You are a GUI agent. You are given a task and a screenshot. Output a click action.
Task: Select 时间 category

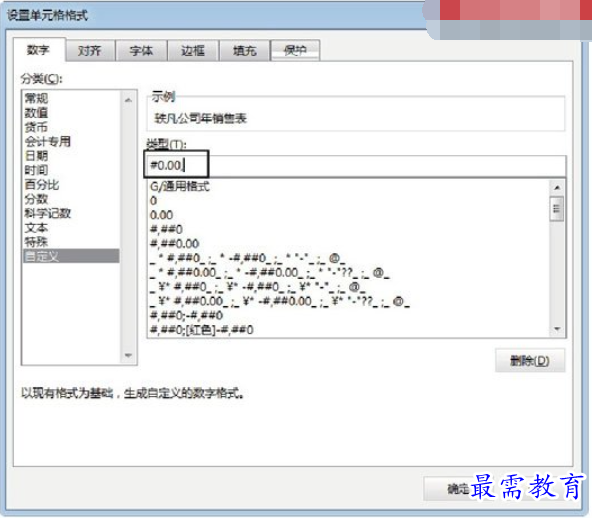pos(71,170)
